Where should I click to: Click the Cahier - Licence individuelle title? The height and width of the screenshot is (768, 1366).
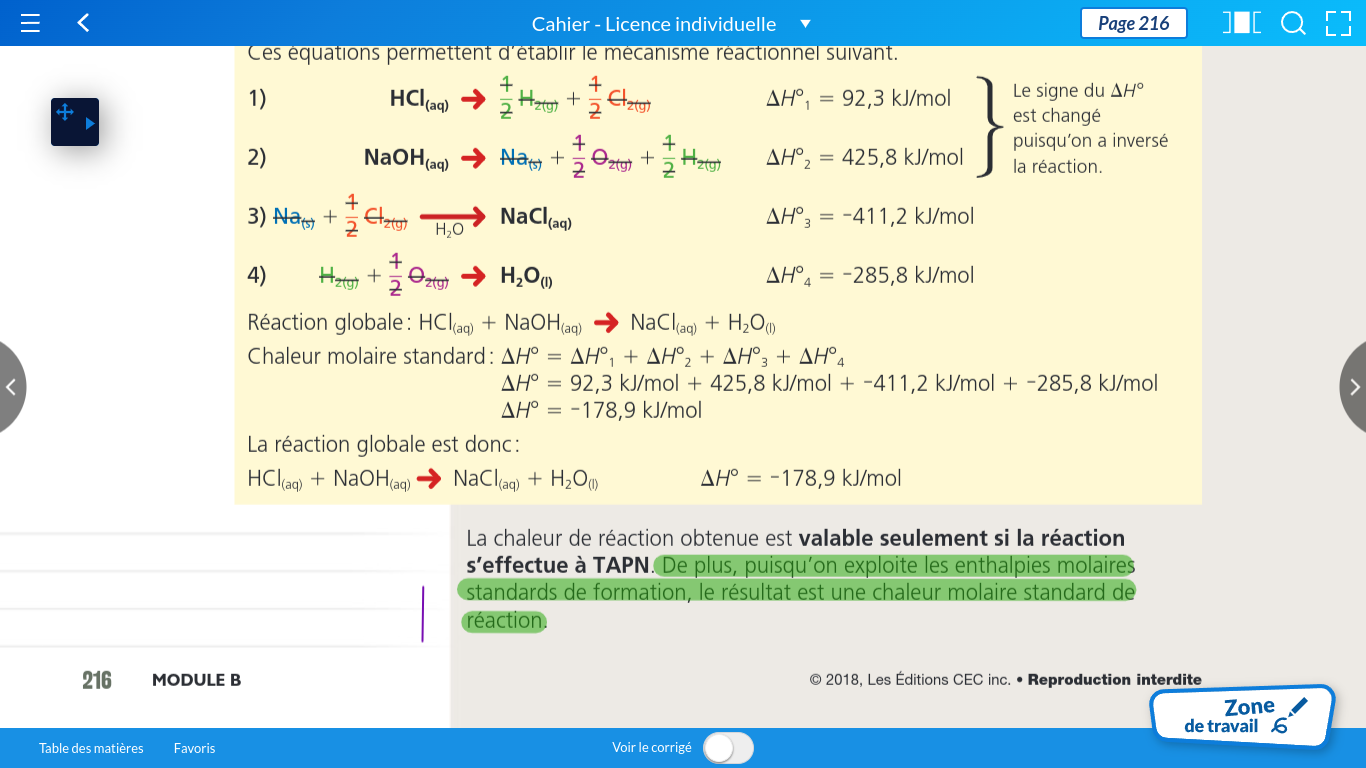point(653,24)
